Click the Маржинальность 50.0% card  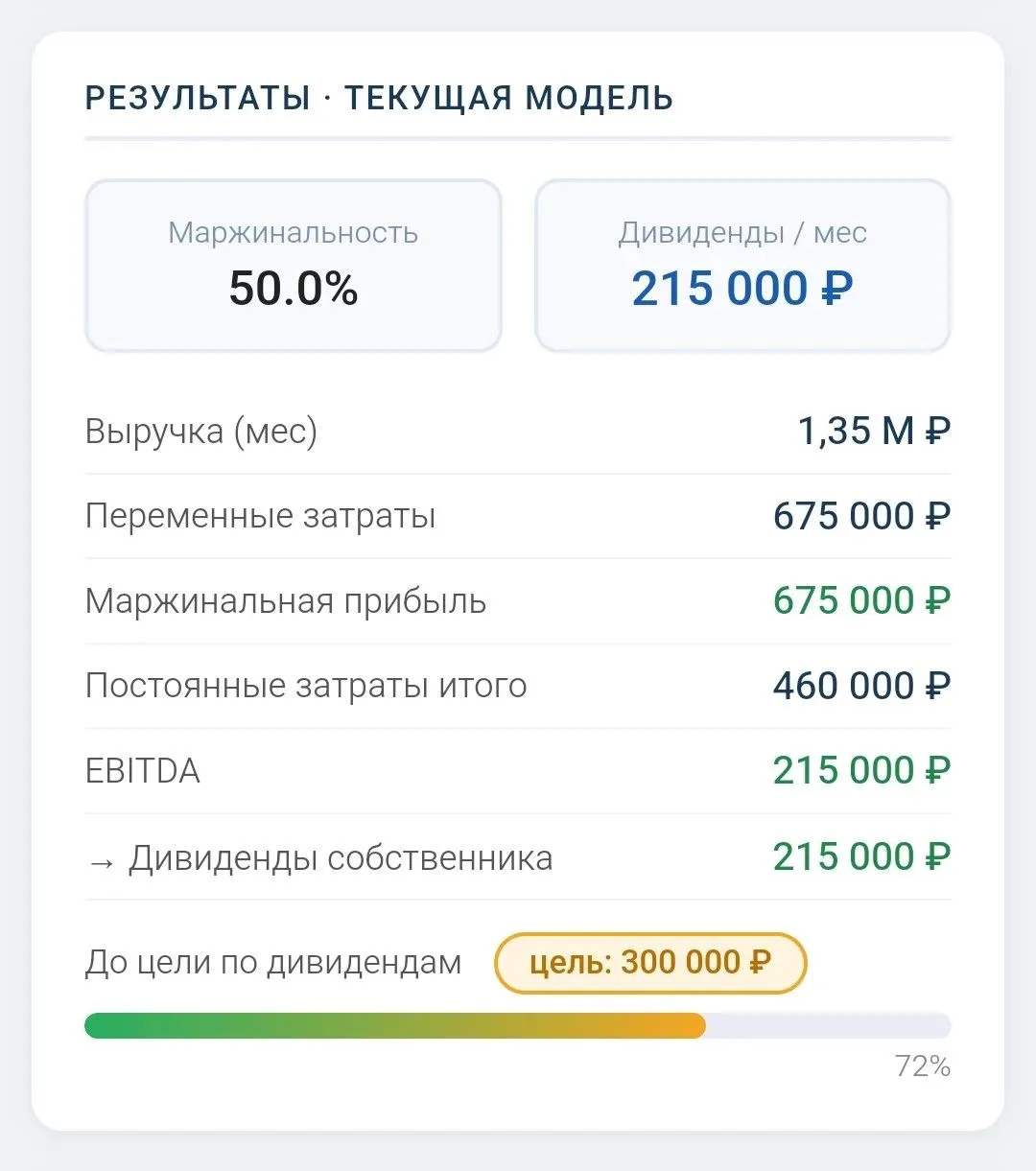click(294, 266)
